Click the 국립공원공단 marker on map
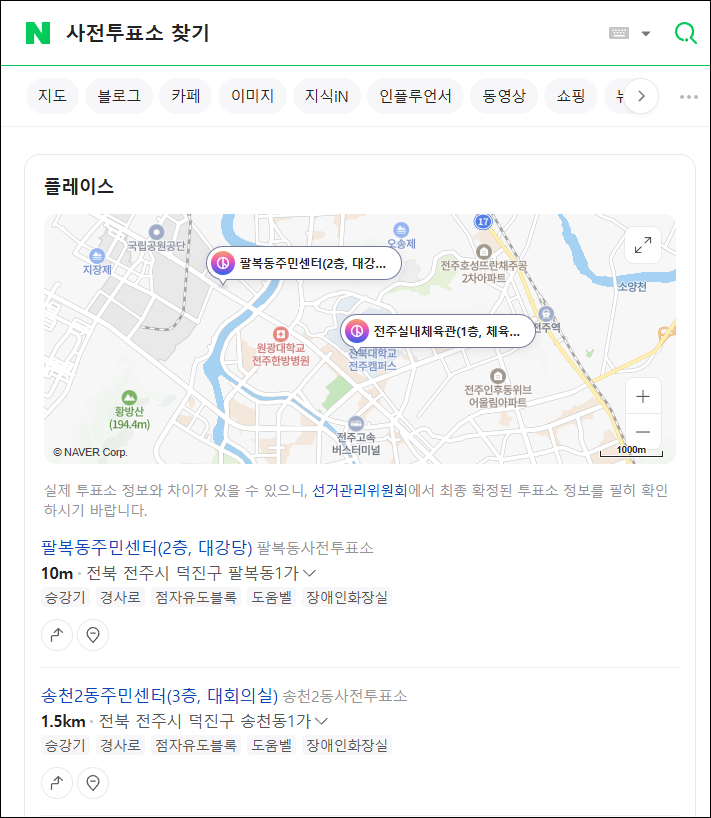This screenshot has width=711, height=818. pos(156,232)
